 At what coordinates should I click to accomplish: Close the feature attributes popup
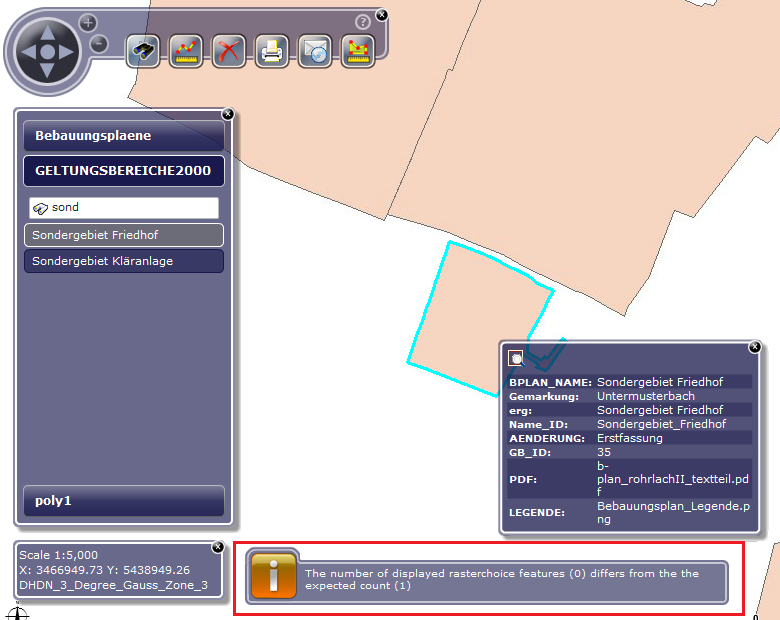click(x=755, y=346)
